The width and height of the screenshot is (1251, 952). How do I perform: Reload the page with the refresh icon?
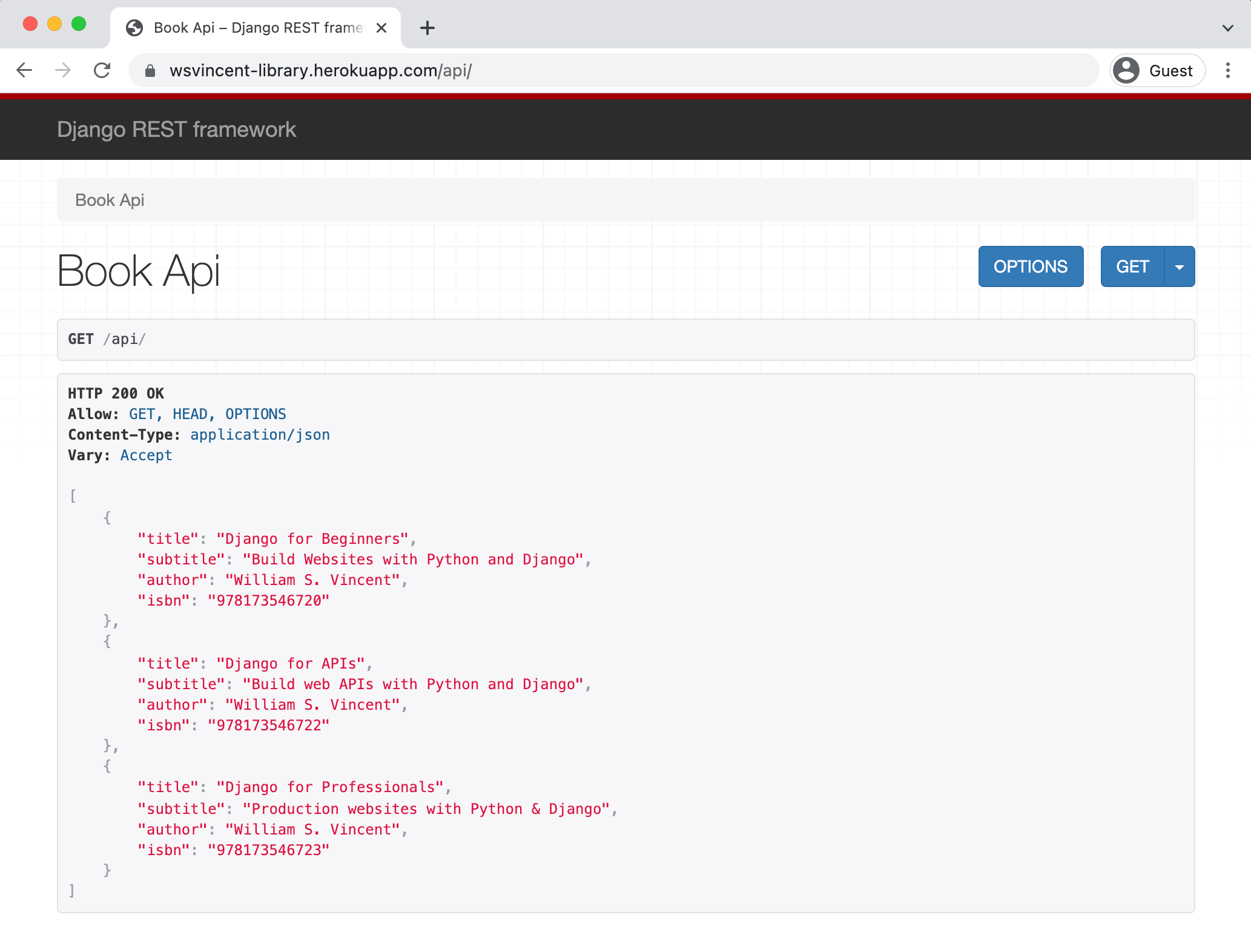pyautogui.click(x=102, y=70)
